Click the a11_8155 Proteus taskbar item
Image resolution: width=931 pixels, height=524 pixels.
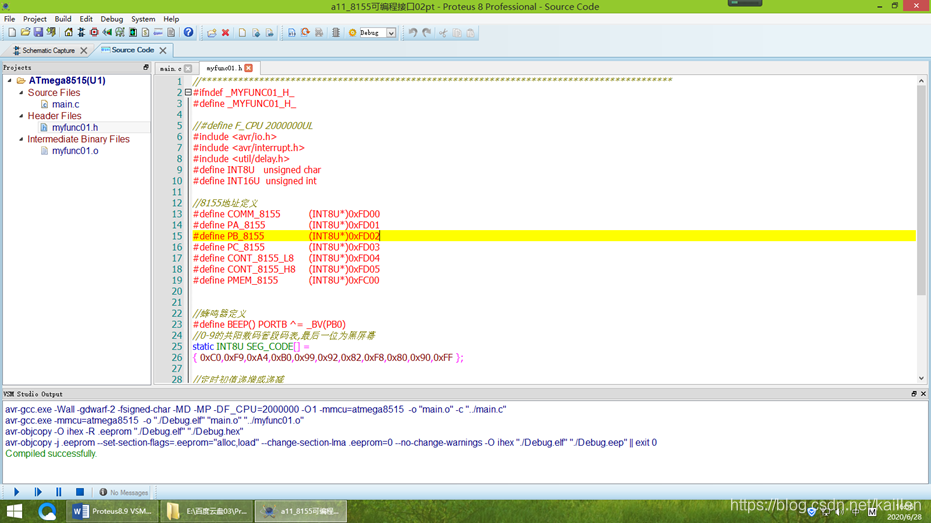pos(302,511)
